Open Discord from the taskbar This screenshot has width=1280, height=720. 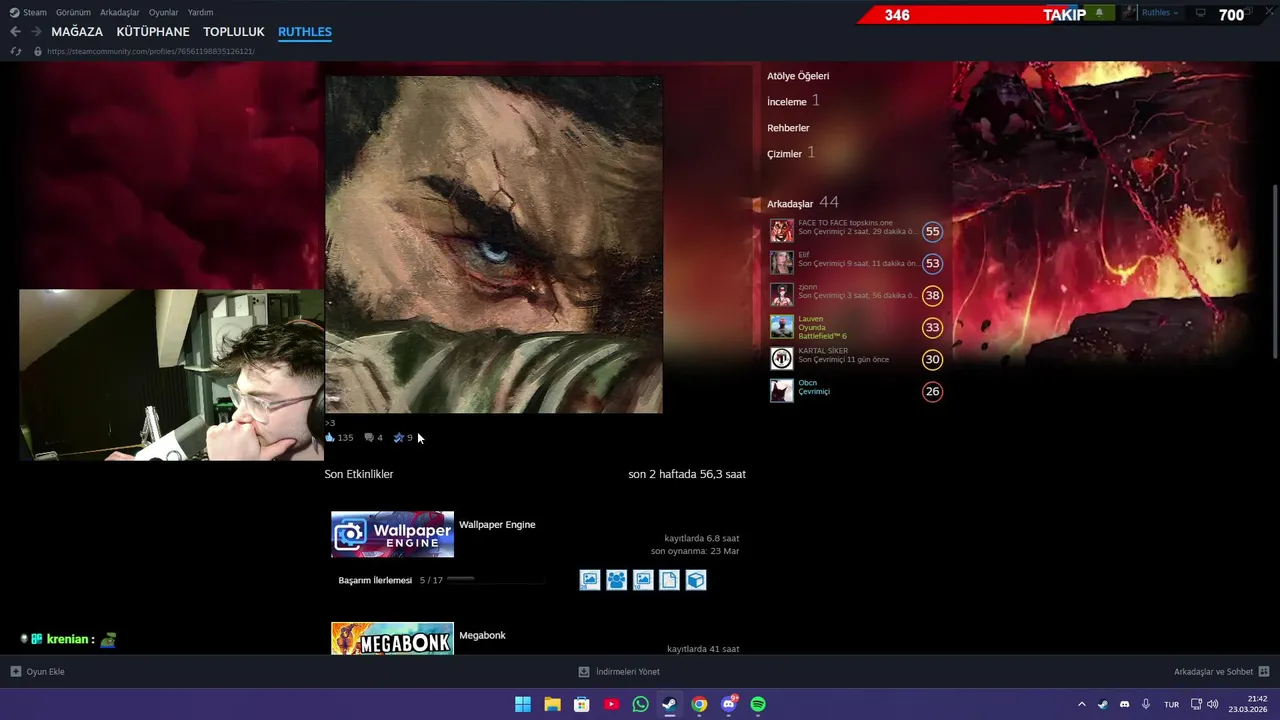[x=729, y=704]
